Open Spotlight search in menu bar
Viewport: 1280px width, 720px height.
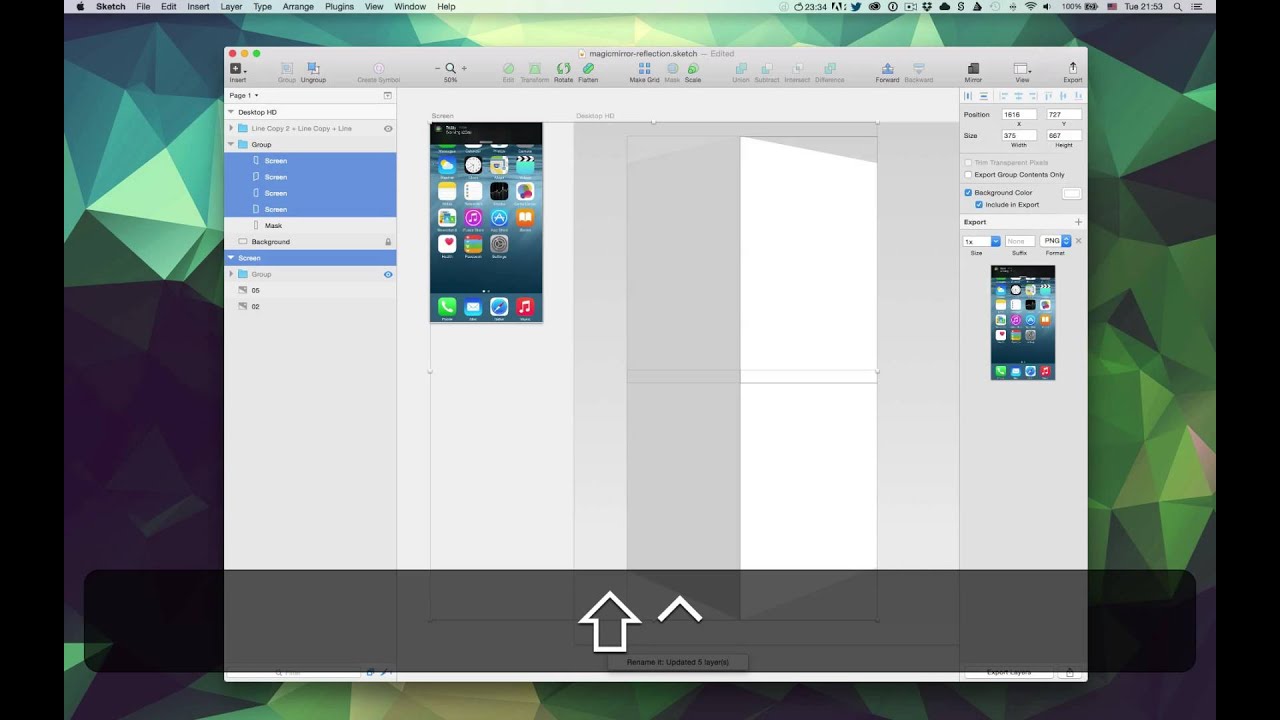(x=1177, y=6)
